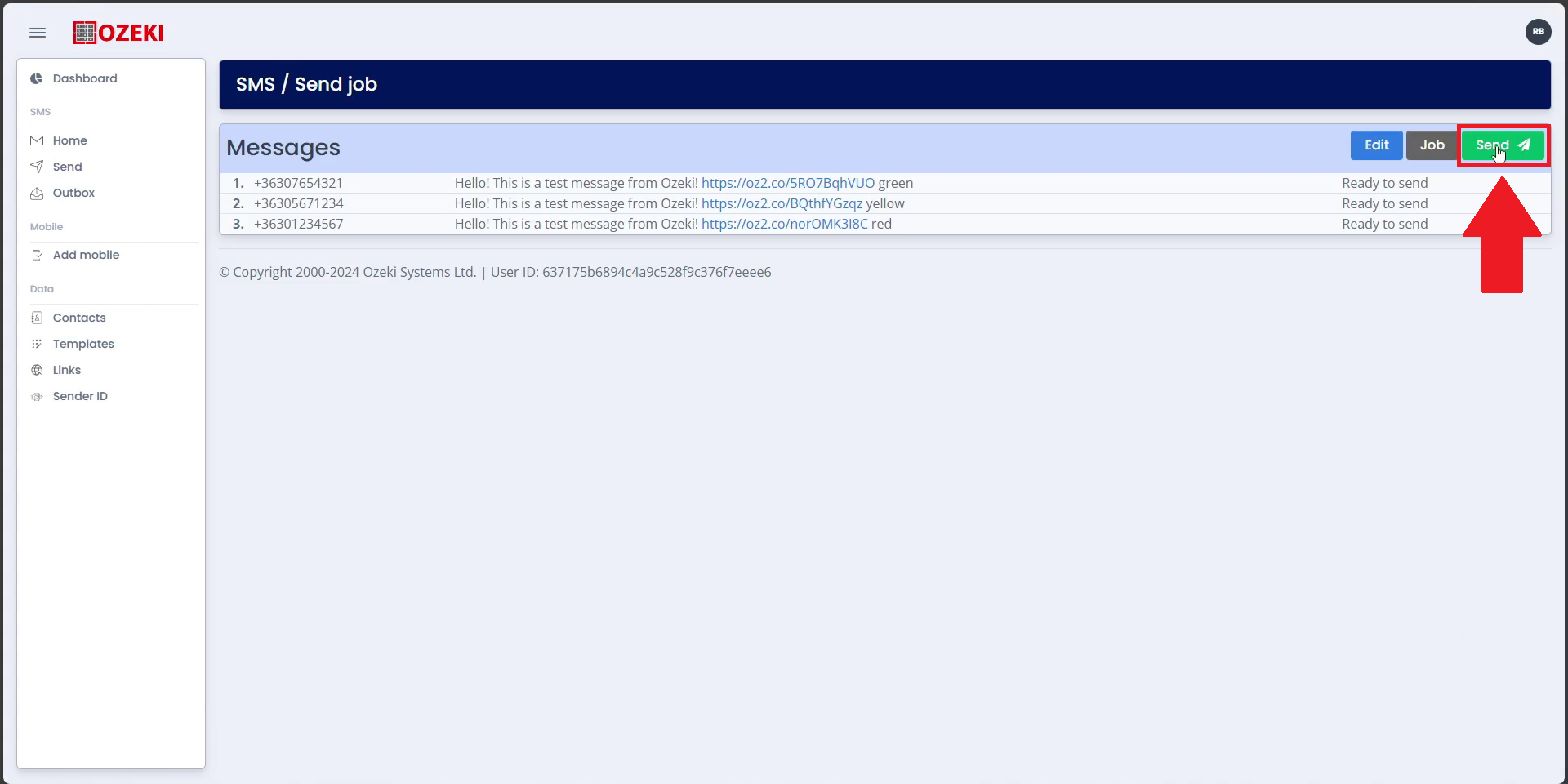Click the Sender ID icon
This screenshot has height=784, width=1568.
point(37,397)
